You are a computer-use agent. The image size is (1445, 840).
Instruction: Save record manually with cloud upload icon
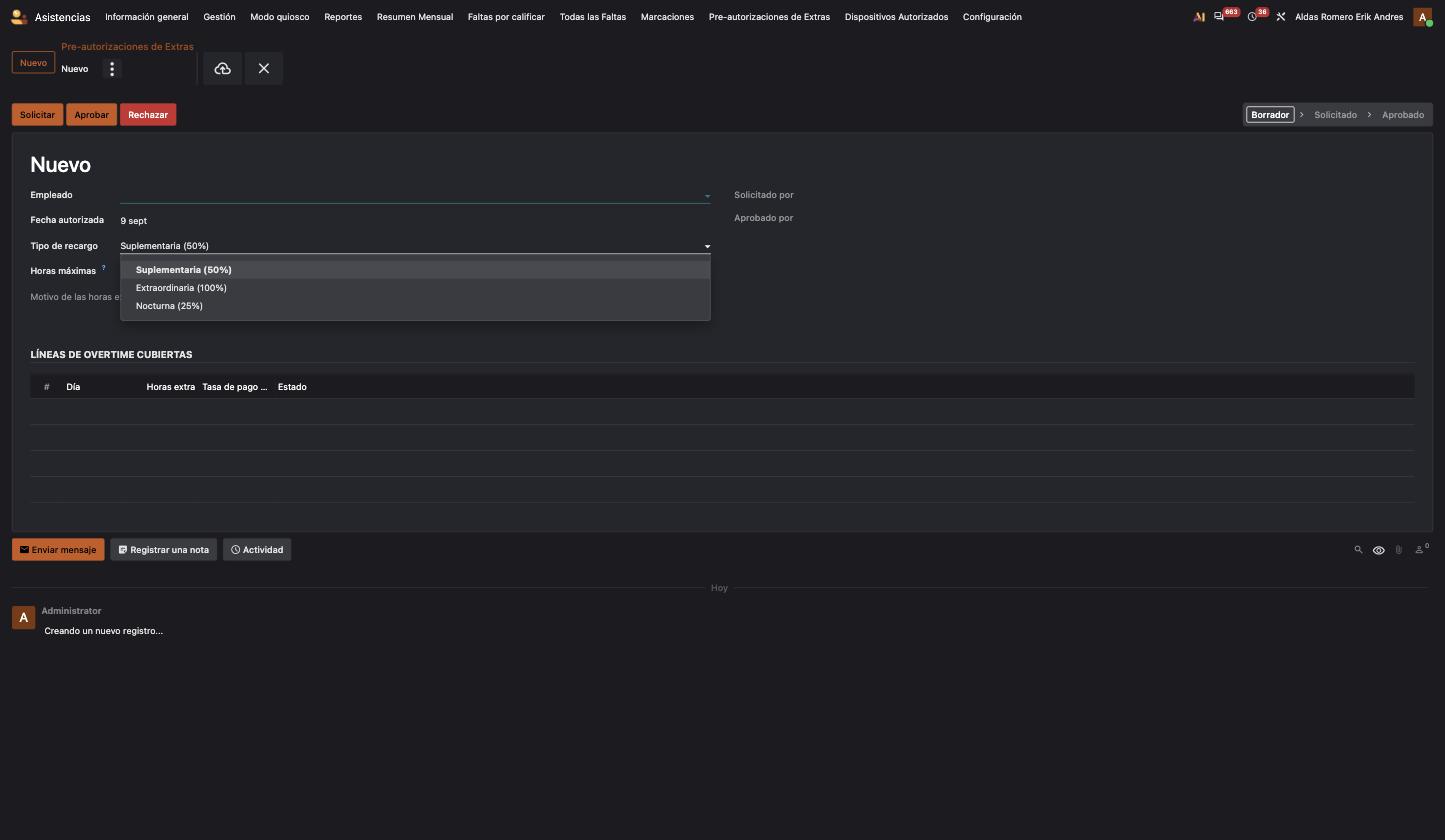click(x=222, y=69)
